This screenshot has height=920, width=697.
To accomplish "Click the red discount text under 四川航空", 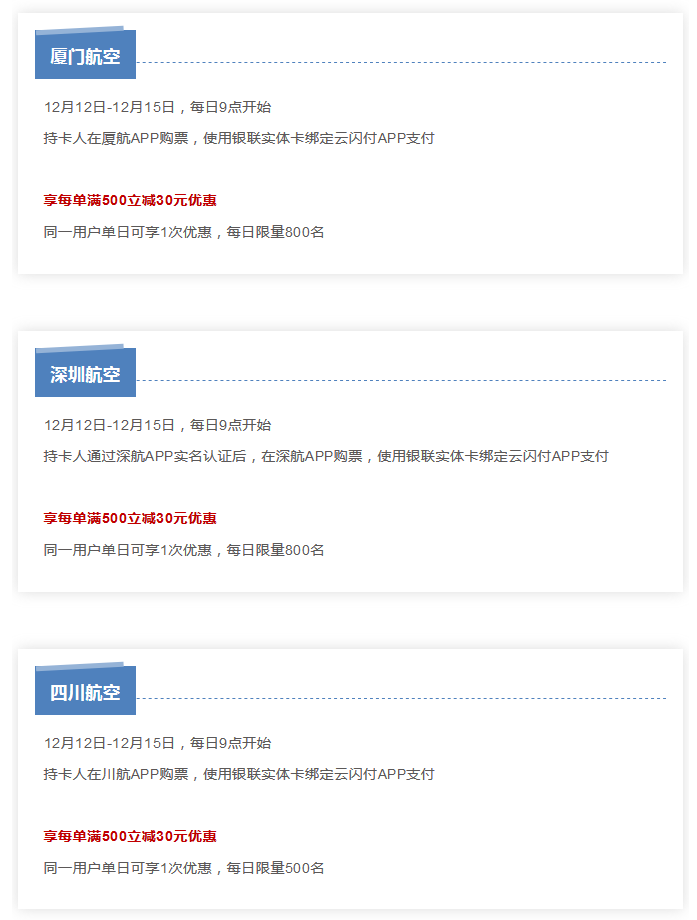I will click(x=130, y=837).
